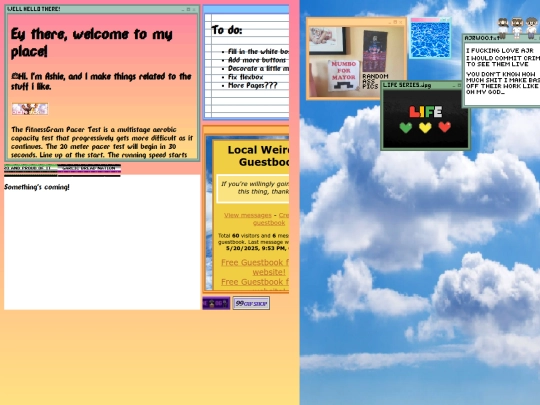Open the 99 GIF SHOP button

[251, 303]
